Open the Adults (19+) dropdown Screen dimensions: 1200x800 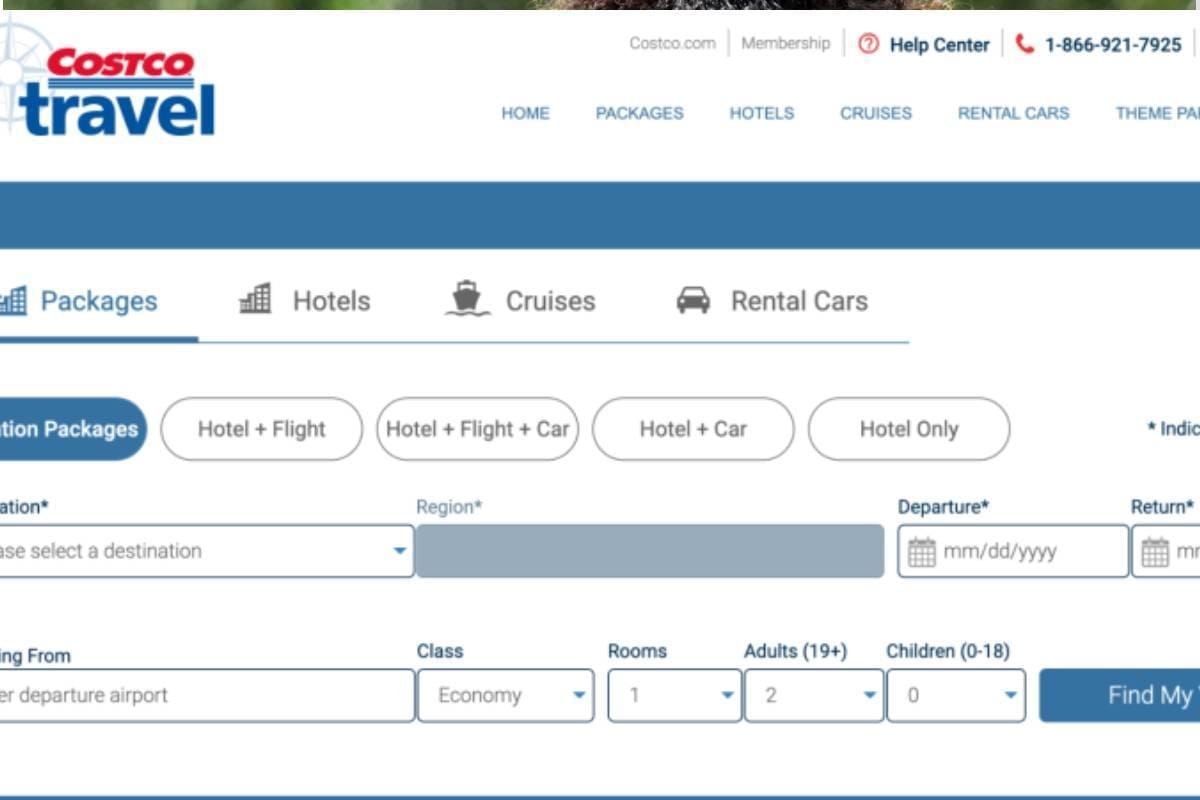point(814,695)
